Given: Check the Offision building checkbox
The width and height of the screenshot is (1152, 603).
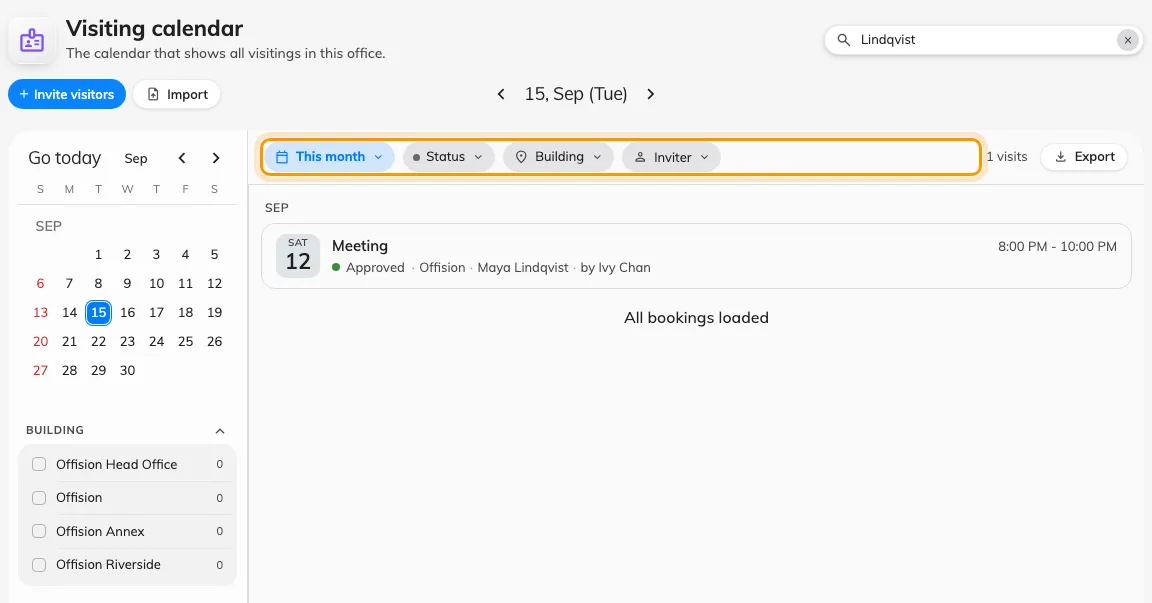Looking at the screenshot, I should pos(39,498).
